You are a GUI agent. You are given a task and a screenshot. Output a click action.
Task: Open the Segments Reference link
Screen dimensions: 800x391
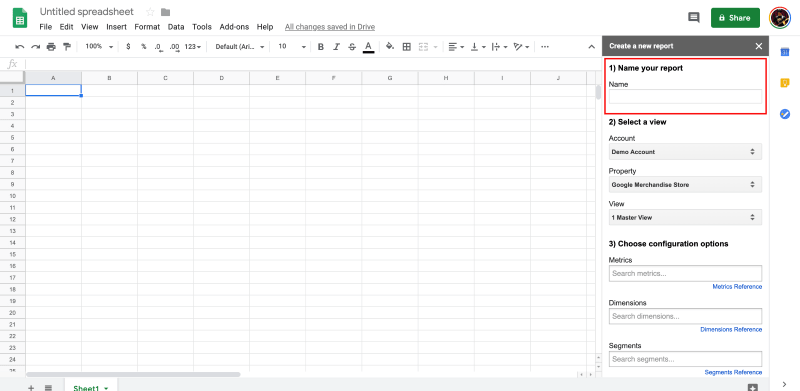pos(733,373)
